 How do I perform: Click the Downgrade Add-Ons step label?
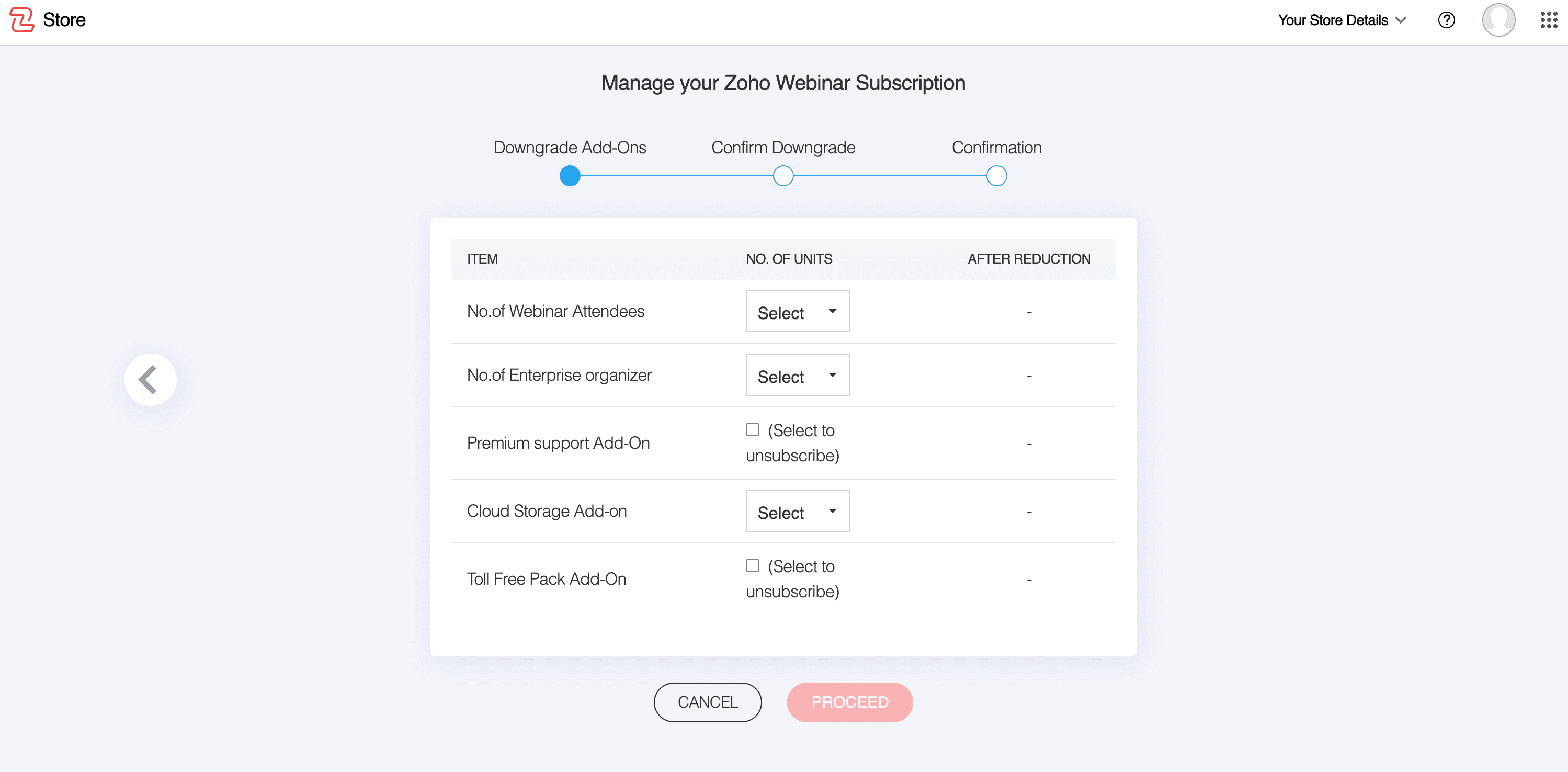point(570,147)
